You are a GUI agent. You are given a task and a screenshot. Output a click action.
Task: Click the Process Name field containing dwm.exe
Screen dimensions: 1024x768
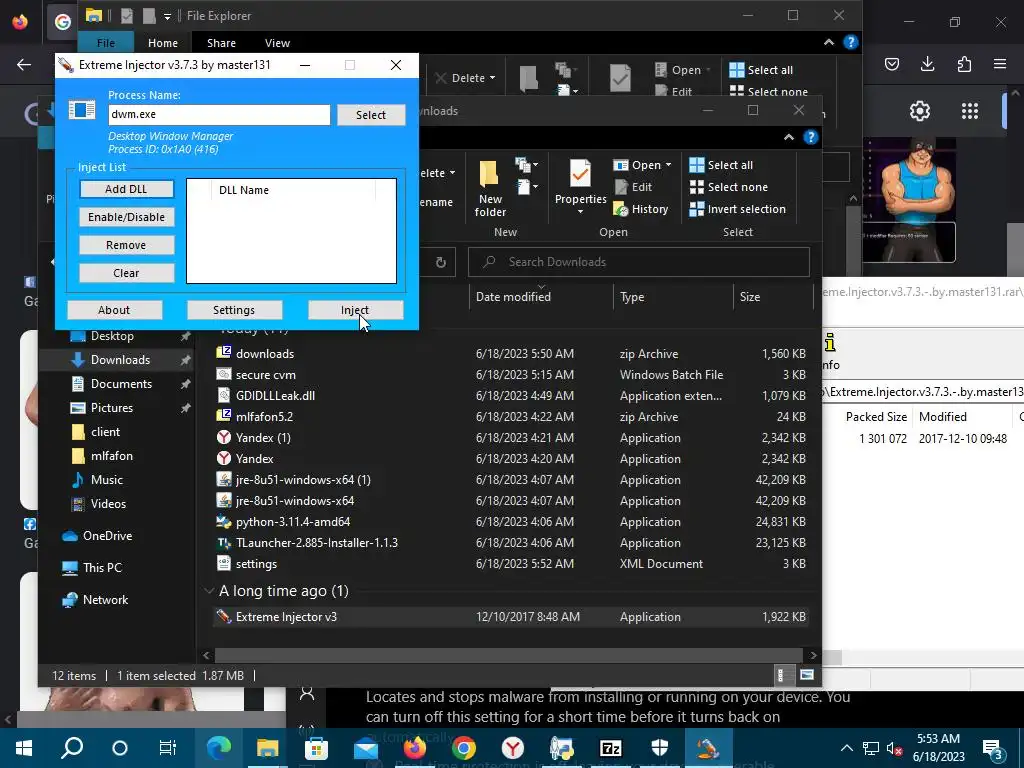219,114
